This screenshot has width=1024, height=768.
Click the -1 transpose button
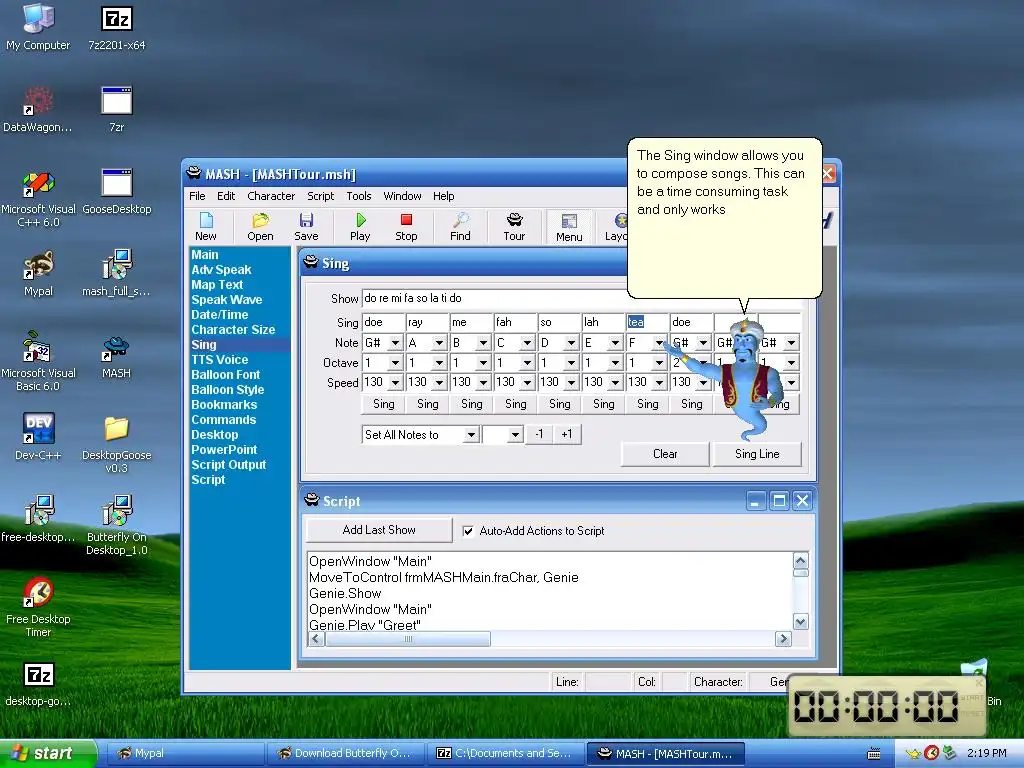point(539,434)
